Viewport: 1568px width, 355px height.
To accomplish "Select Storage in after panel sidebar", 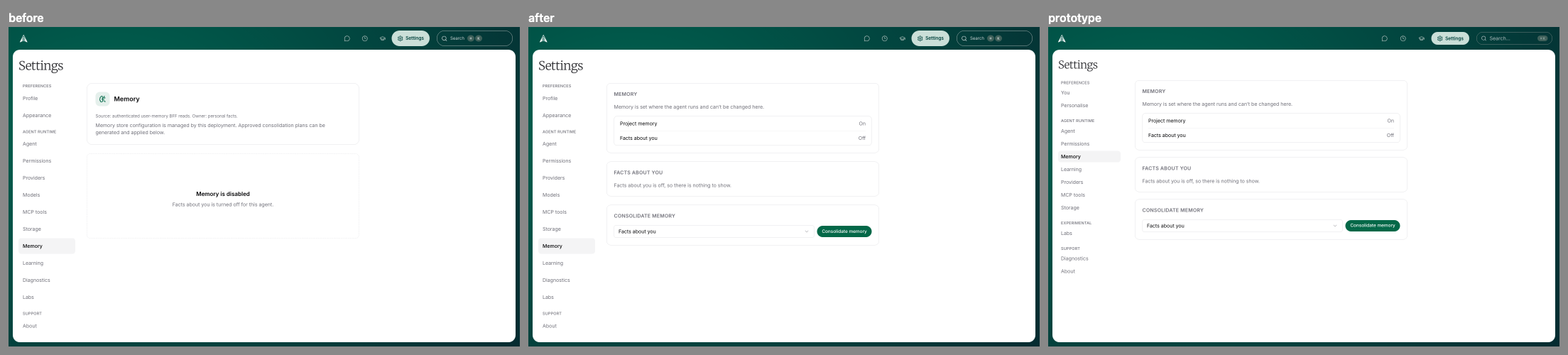I will click(x=567, y=229).
